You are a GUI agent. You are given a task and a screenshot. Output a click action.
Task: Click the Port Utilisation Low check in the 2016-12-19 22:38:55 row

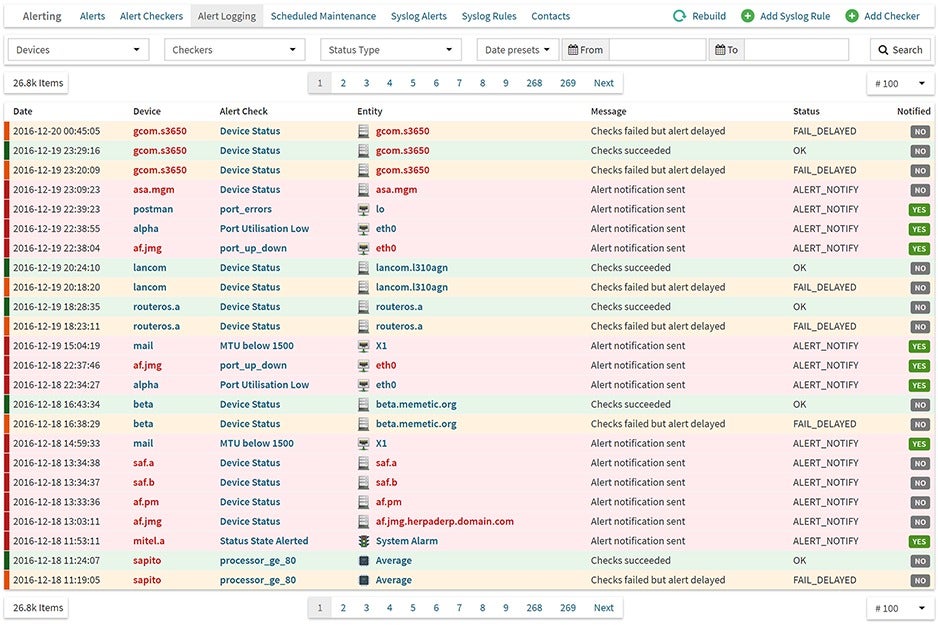(264, 229)
